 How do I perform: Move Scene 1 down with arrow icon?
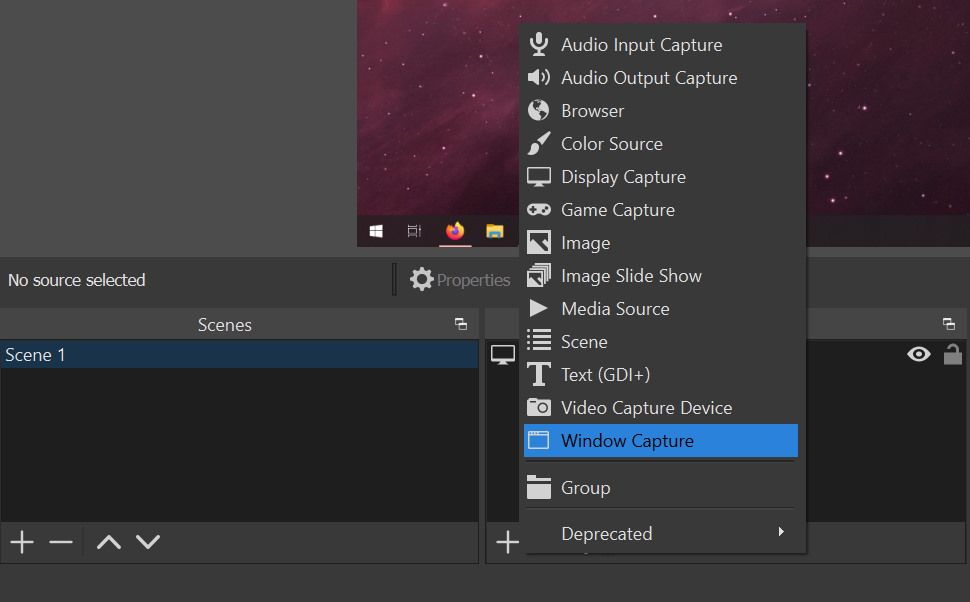[147, 542]
